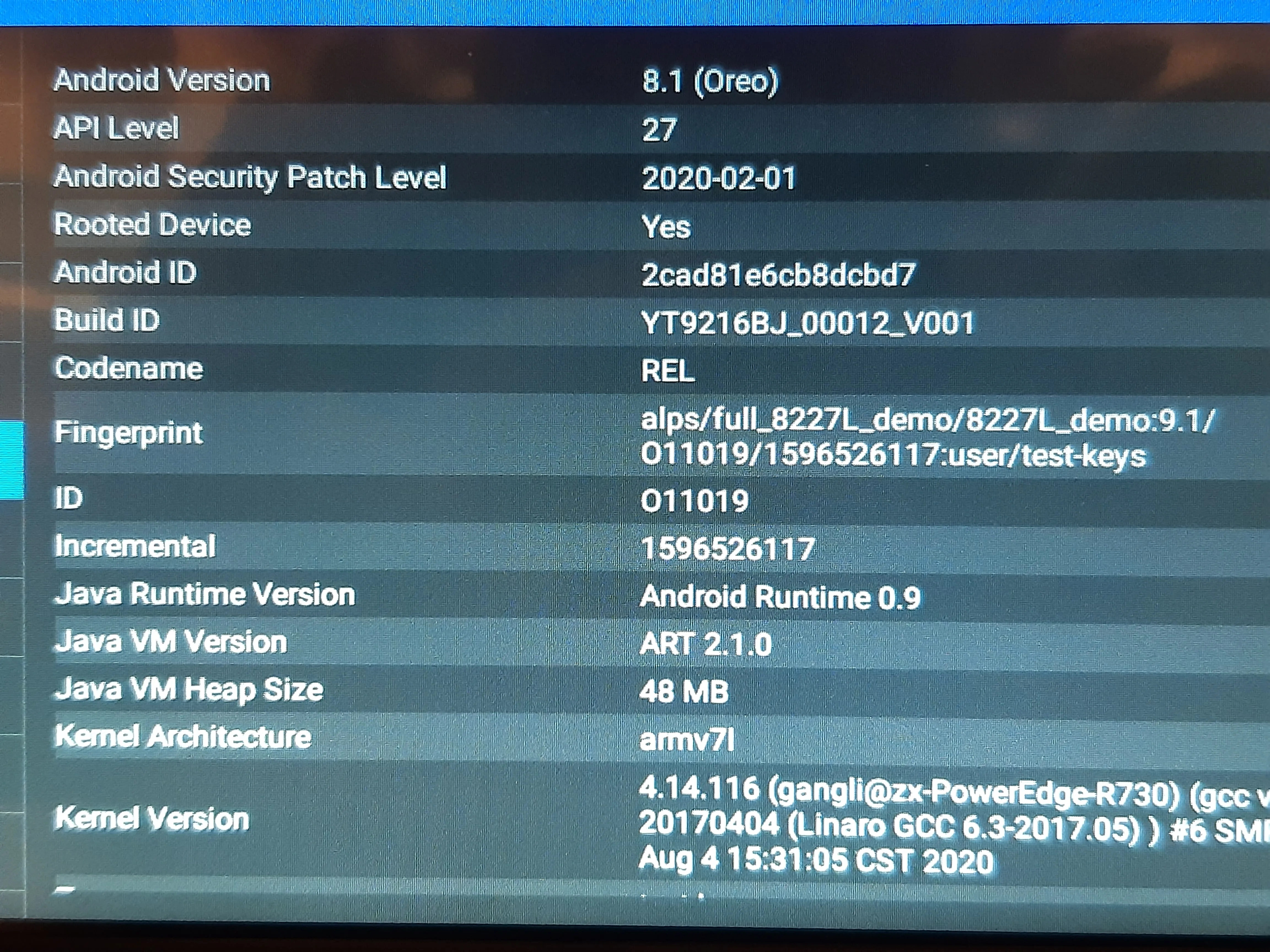
Task: Select the Rooted Device row
Action: [x=153, y=225]
